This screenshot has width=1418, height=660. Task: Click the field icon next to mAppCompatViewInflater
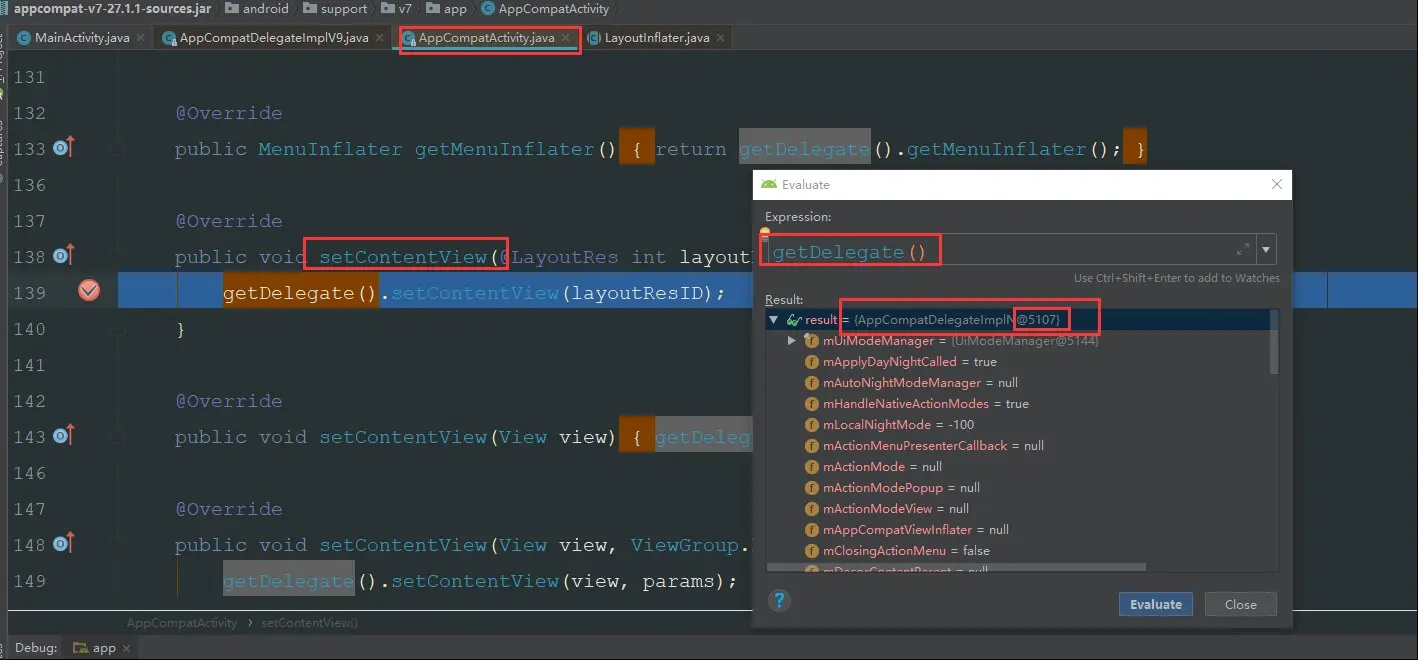(812, 530)
